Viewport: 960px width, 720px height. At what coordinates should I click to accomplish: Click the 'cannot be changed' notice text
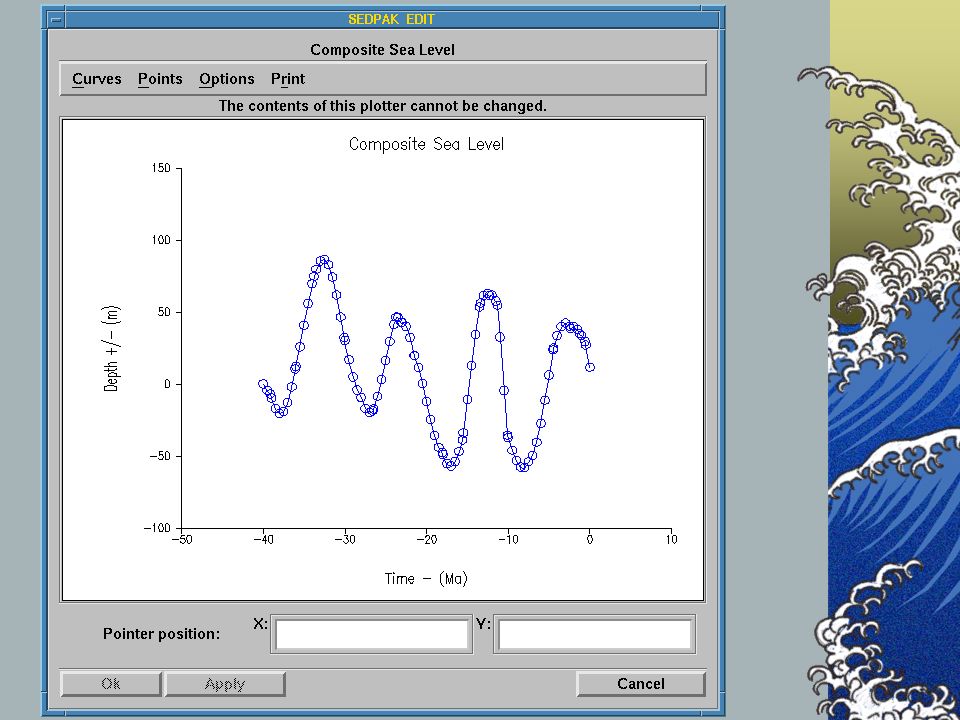click(383, 106)
